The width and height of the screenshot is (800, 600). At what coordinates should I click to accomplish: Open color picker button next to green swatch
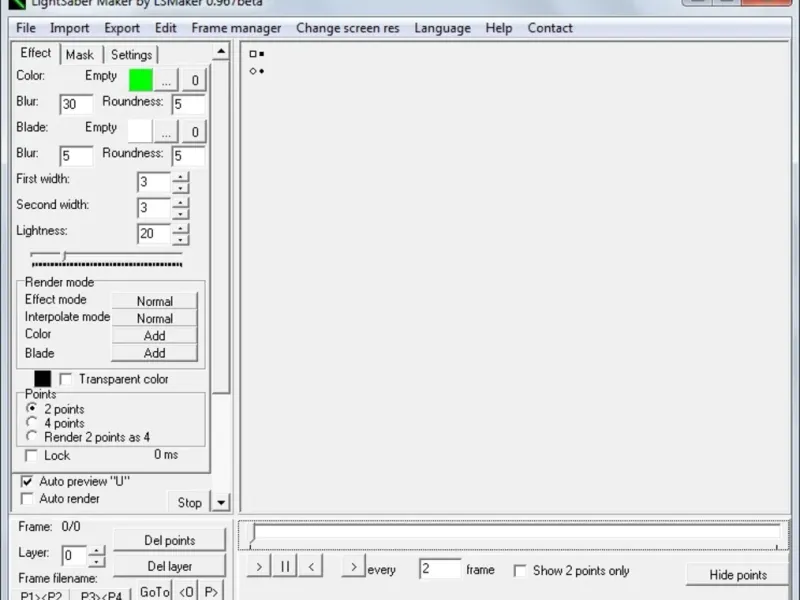pos(166,80)
